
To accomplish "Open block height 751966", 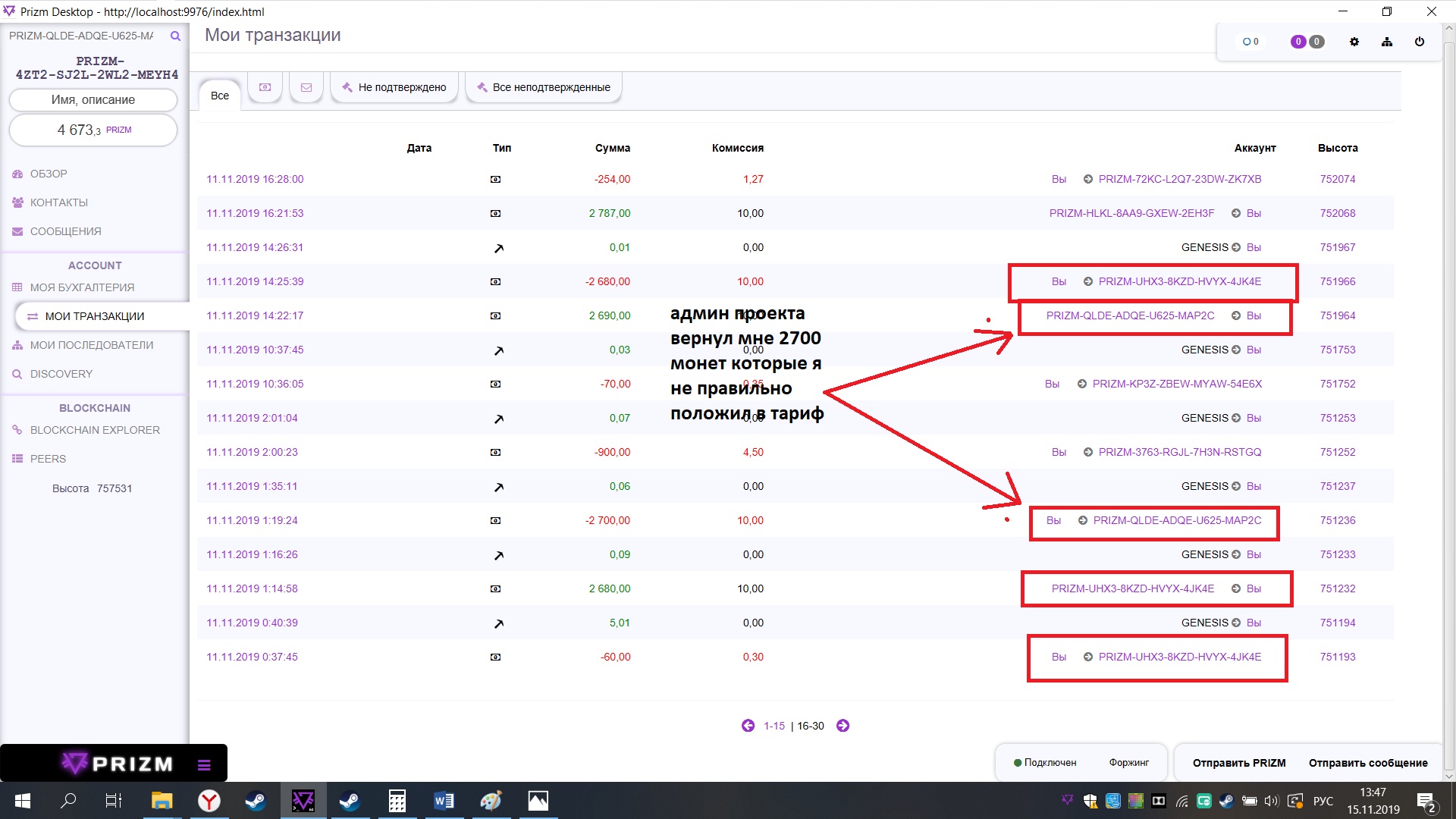I will click(x=1338, y=281).
